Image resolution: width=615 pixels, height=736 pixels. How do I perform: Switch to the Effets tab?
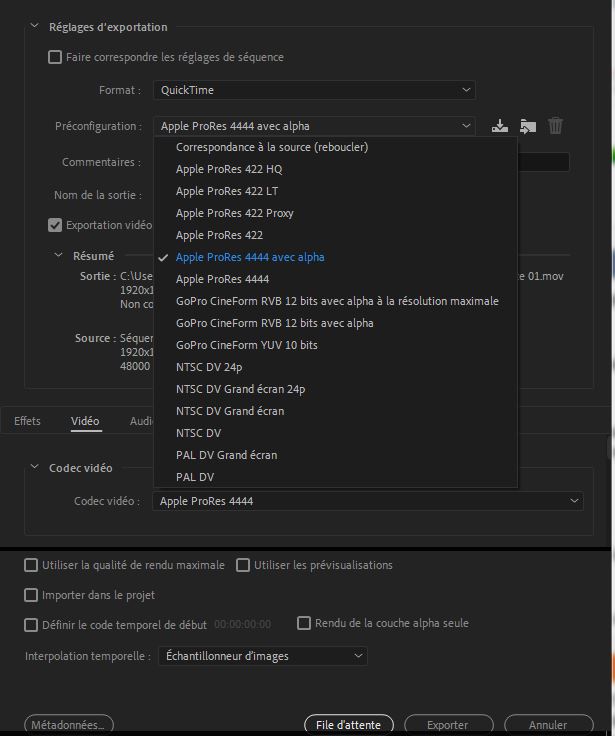pos(27,421)
